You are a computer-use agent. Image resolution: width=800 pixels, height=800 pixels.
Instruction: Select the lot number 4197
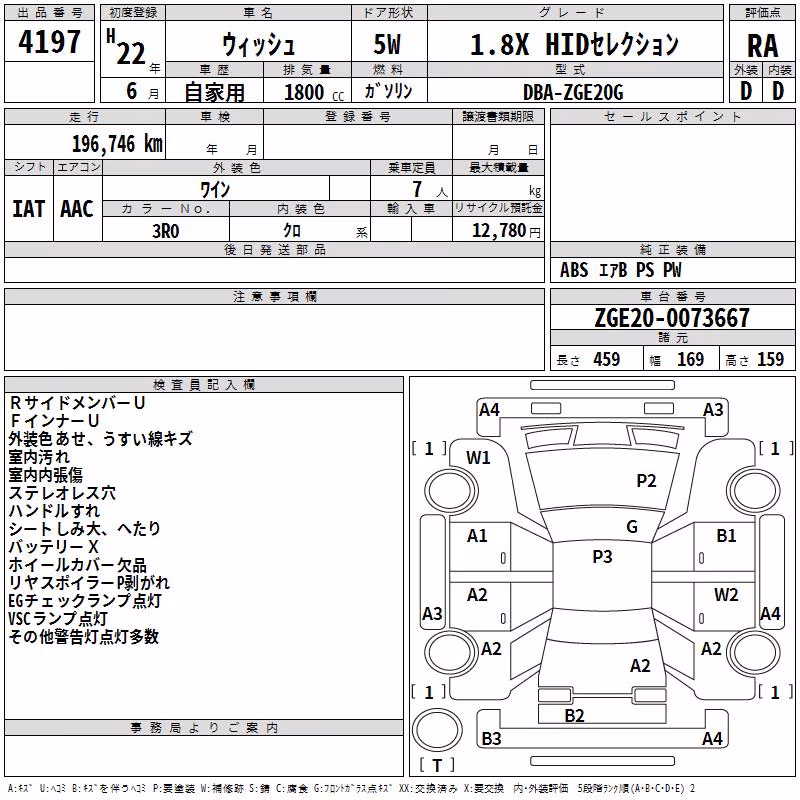49,42
